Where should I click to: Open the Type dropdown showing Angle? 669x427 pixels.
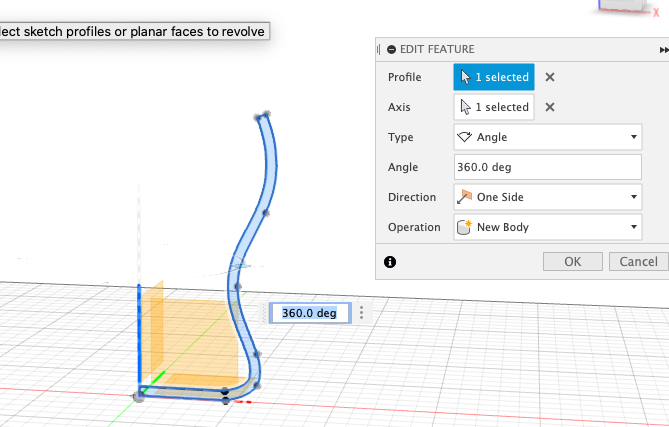(548, 137)
